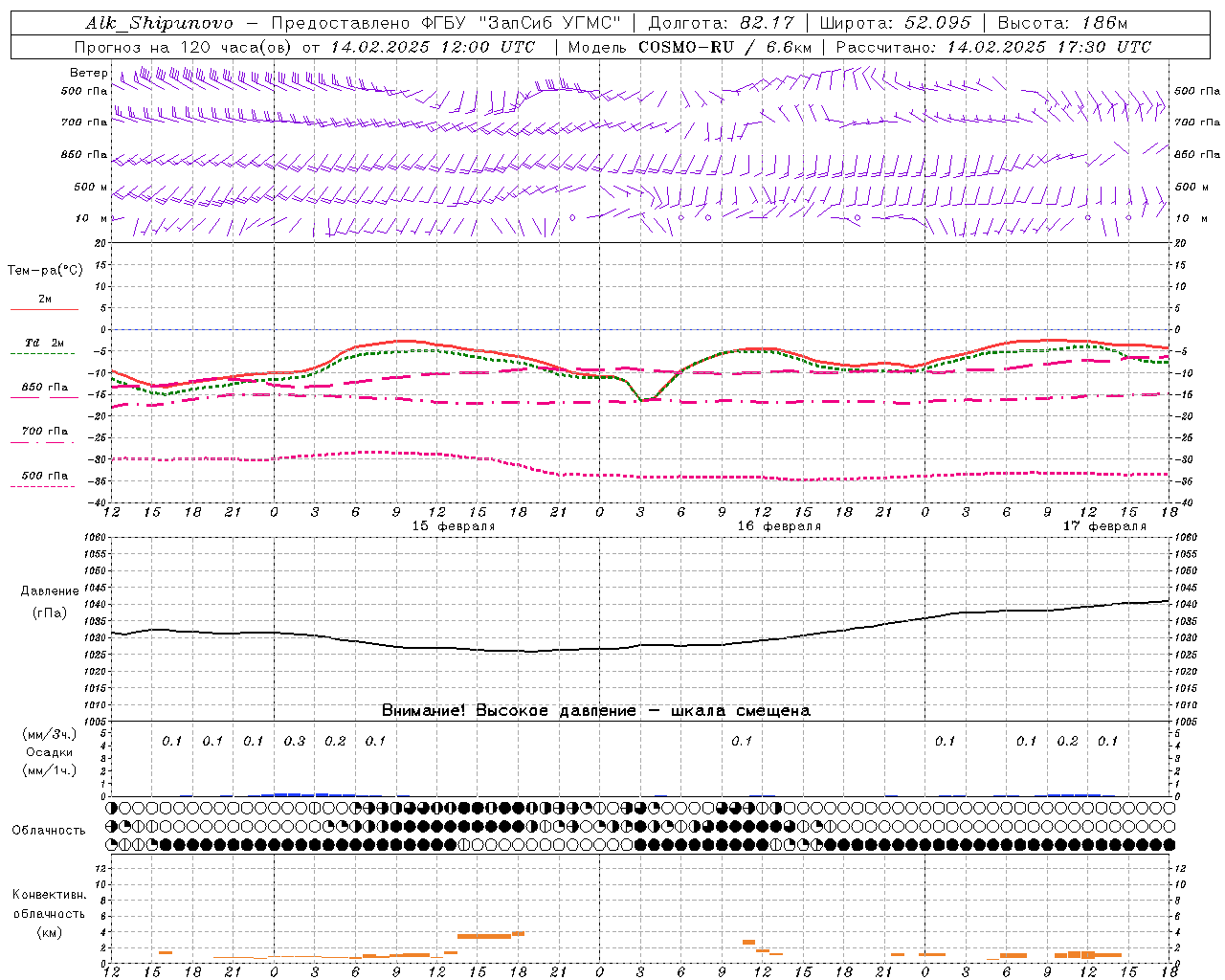Click the (км) unit under convective cloud label

pyautogui.click(x=49, y=932)
